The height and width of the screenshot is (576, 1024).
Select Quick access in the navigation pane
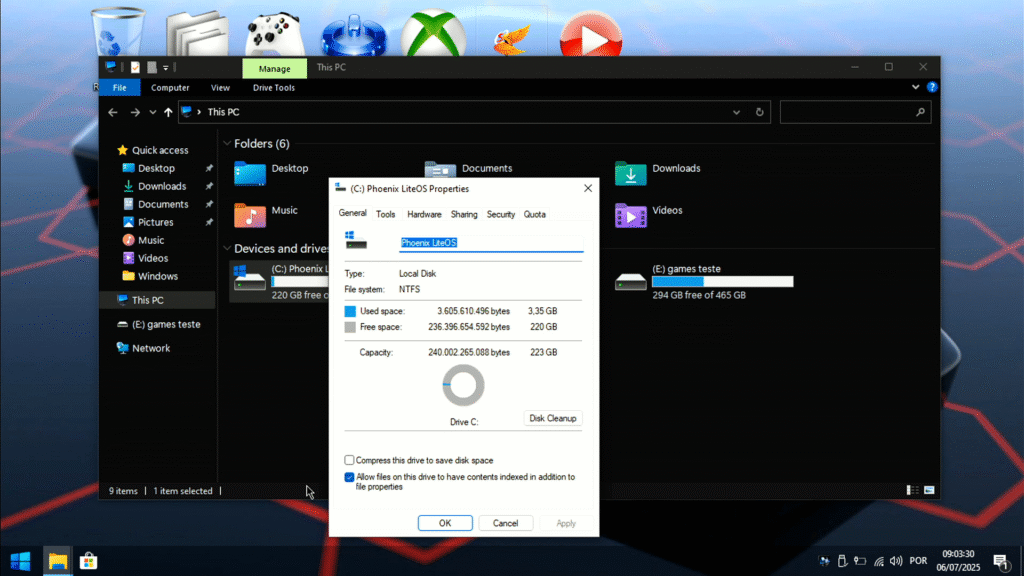(x=160, y=150)
